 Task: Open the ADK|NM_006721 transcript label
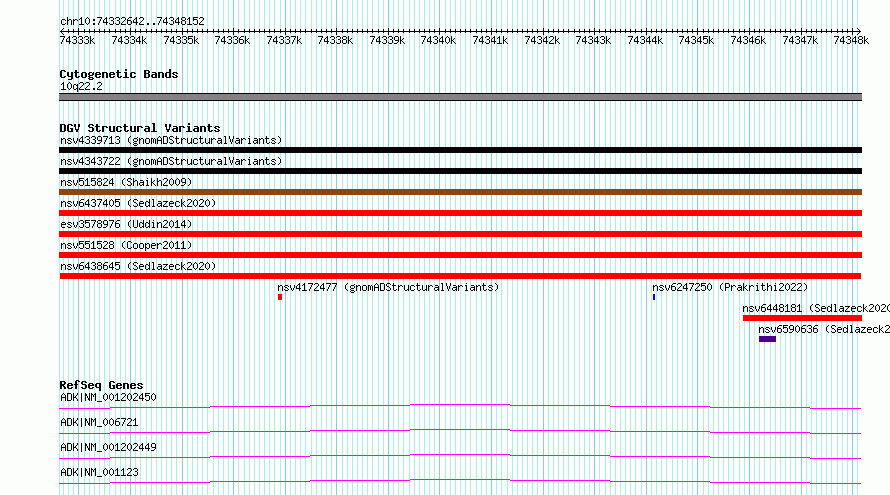coord(99,422)
